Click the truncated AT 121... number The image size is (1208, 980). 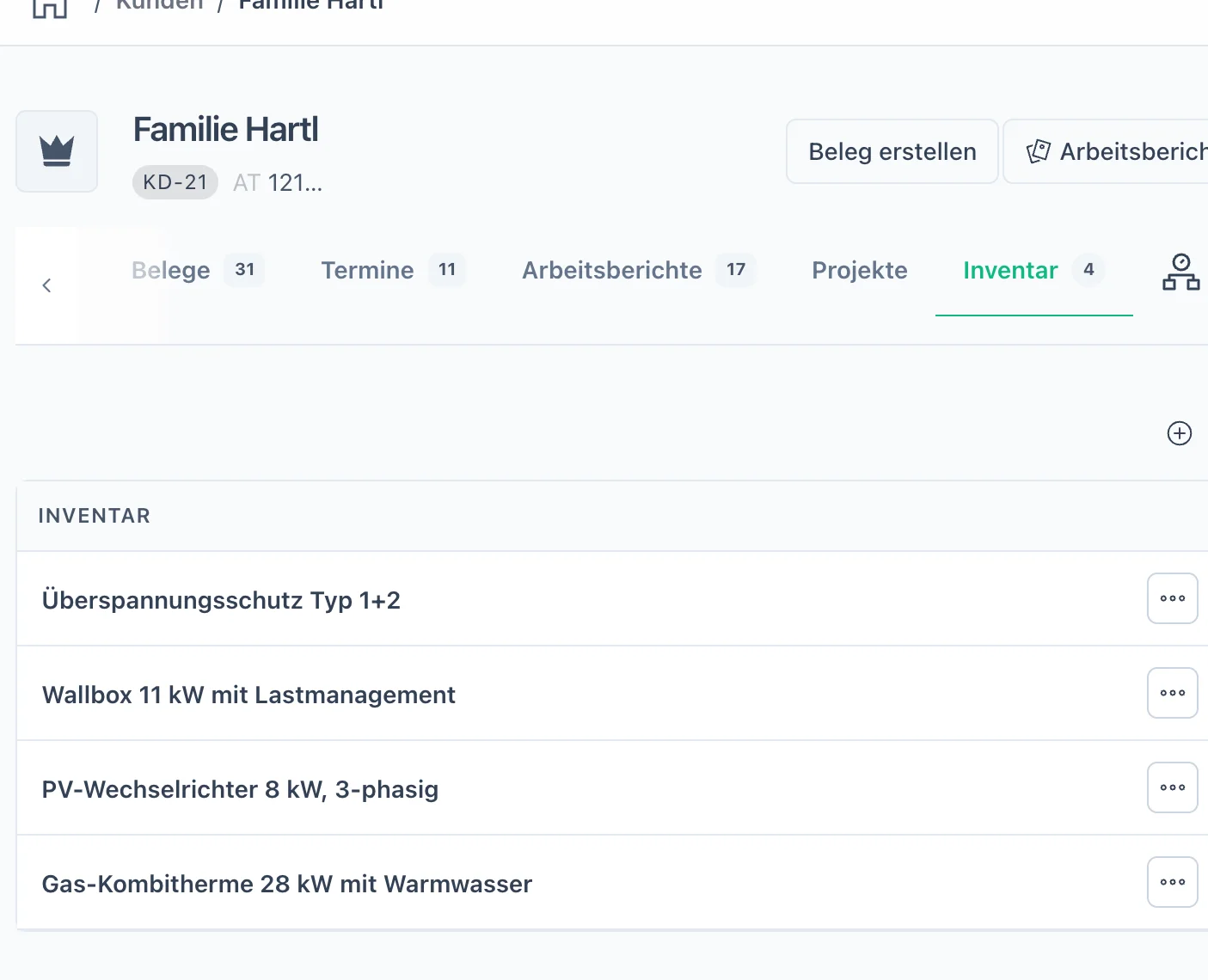[278, 183]
